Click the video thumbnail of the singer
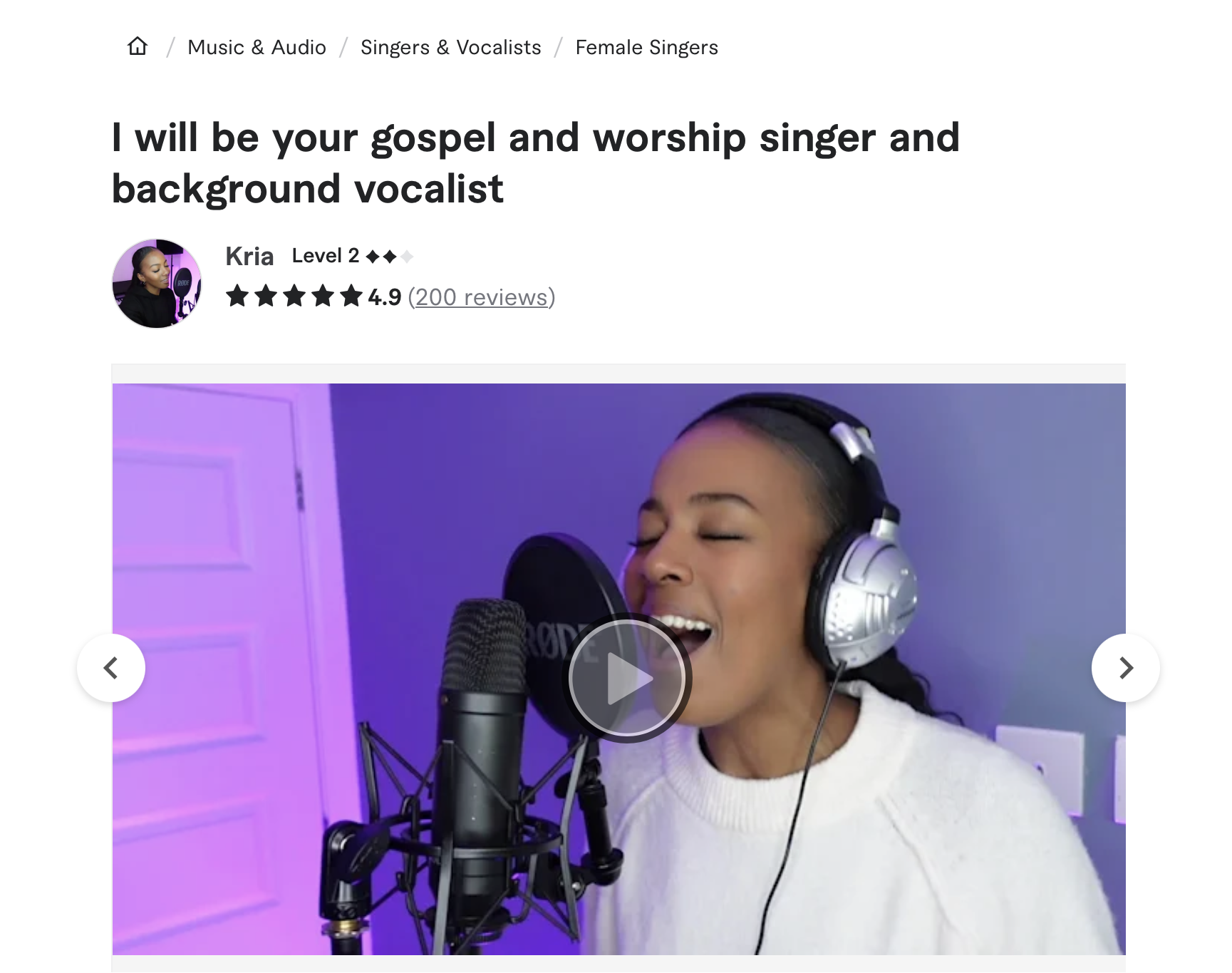Screen dimensions: 1232x973 pos(618,669)
